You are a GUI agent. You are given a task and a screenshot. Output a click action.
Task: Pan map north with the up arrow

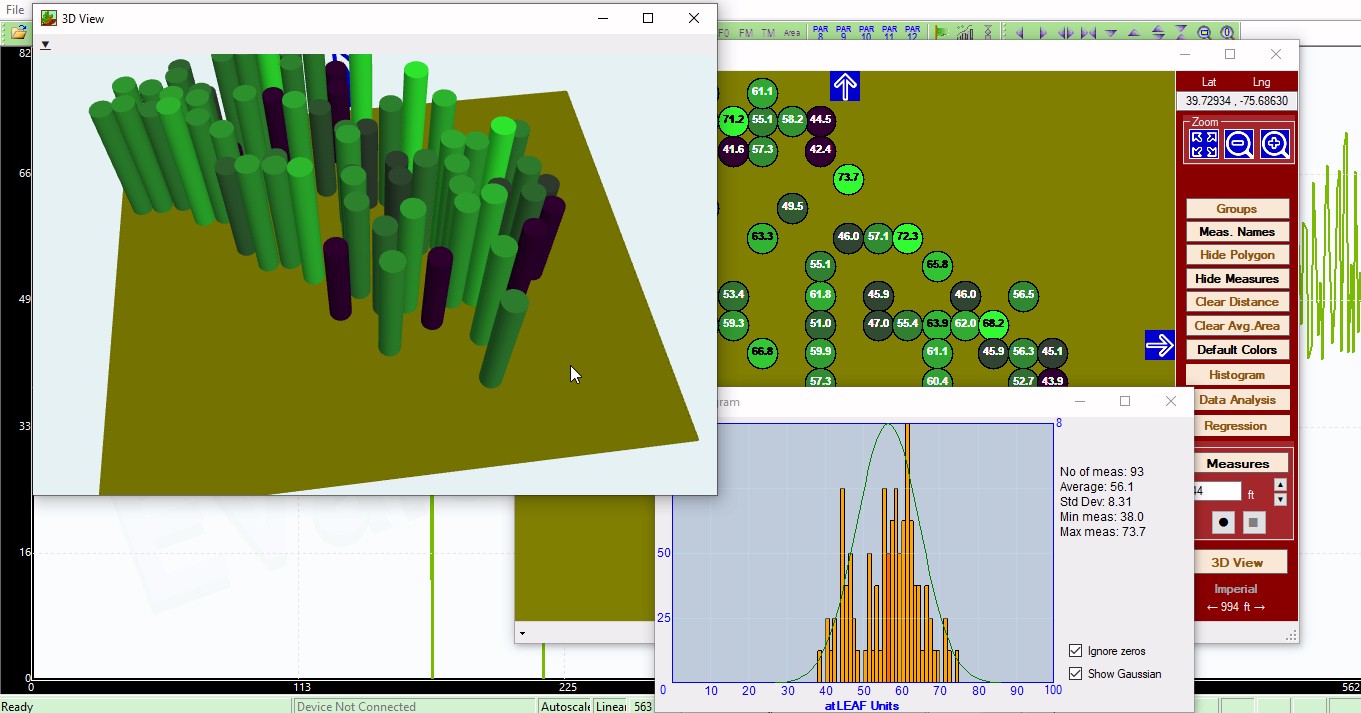(x=845, y=86)
